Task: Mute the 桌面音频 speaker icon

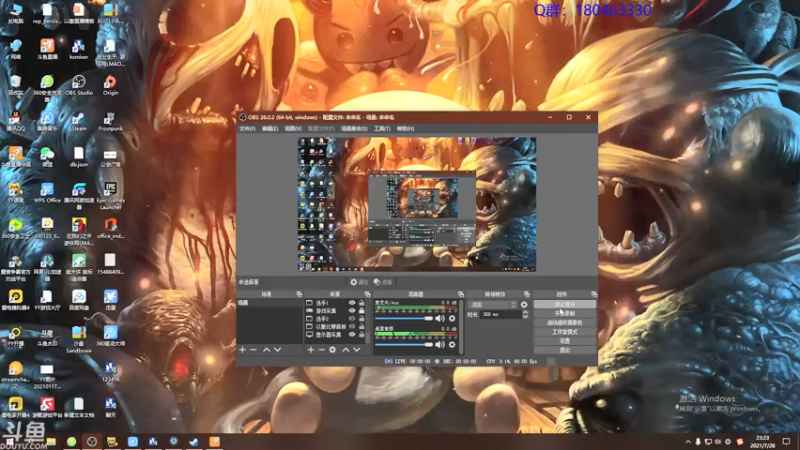Action: point(440,345)
